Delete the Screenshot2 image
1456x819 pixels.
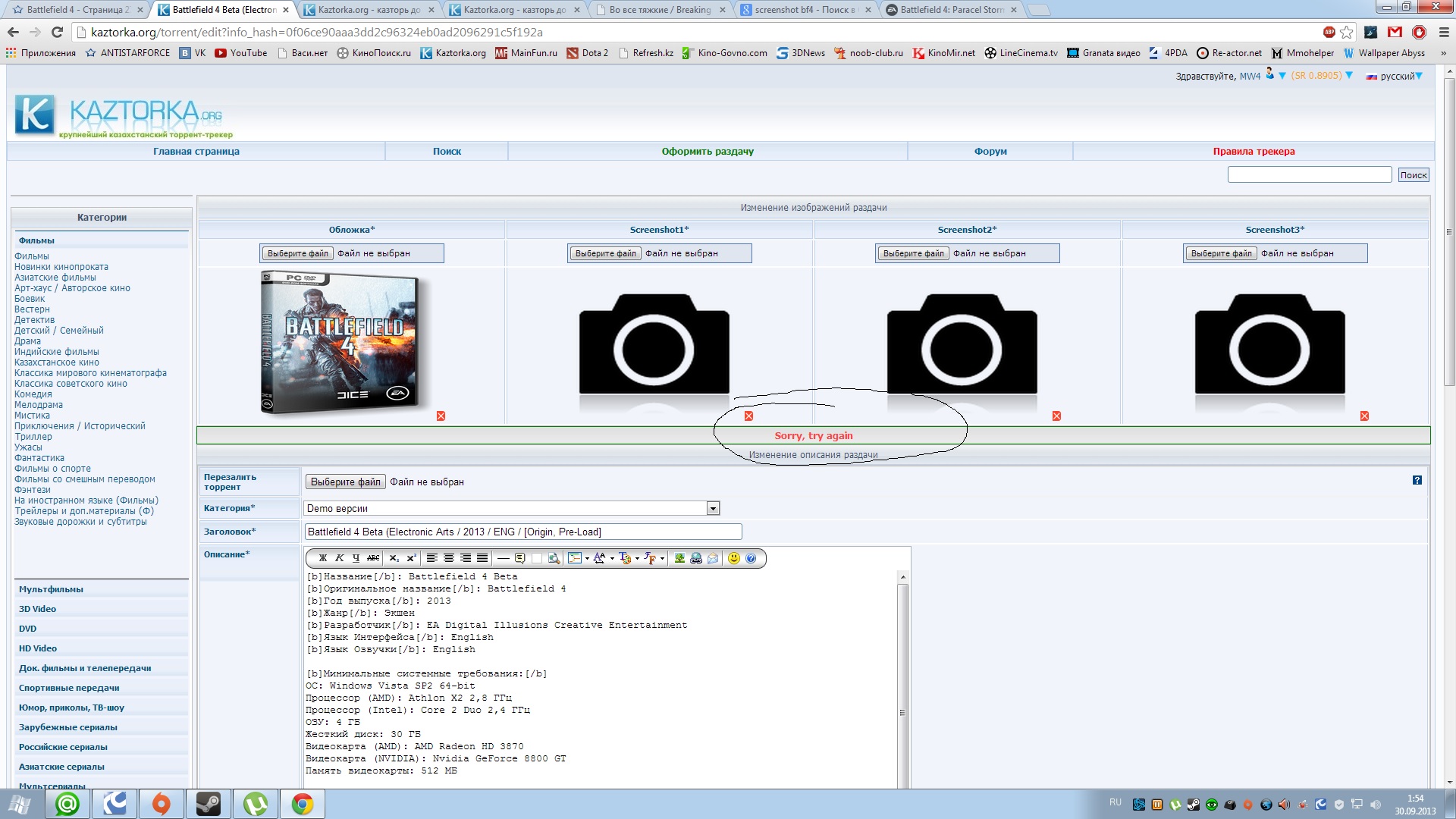click(1056, 416)
